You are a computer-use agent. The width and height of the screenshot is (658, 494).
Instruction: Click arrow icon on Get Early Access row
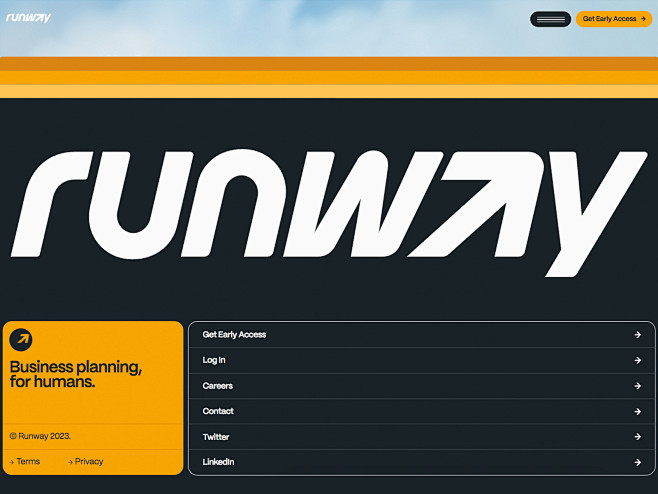tap(637, 335)
